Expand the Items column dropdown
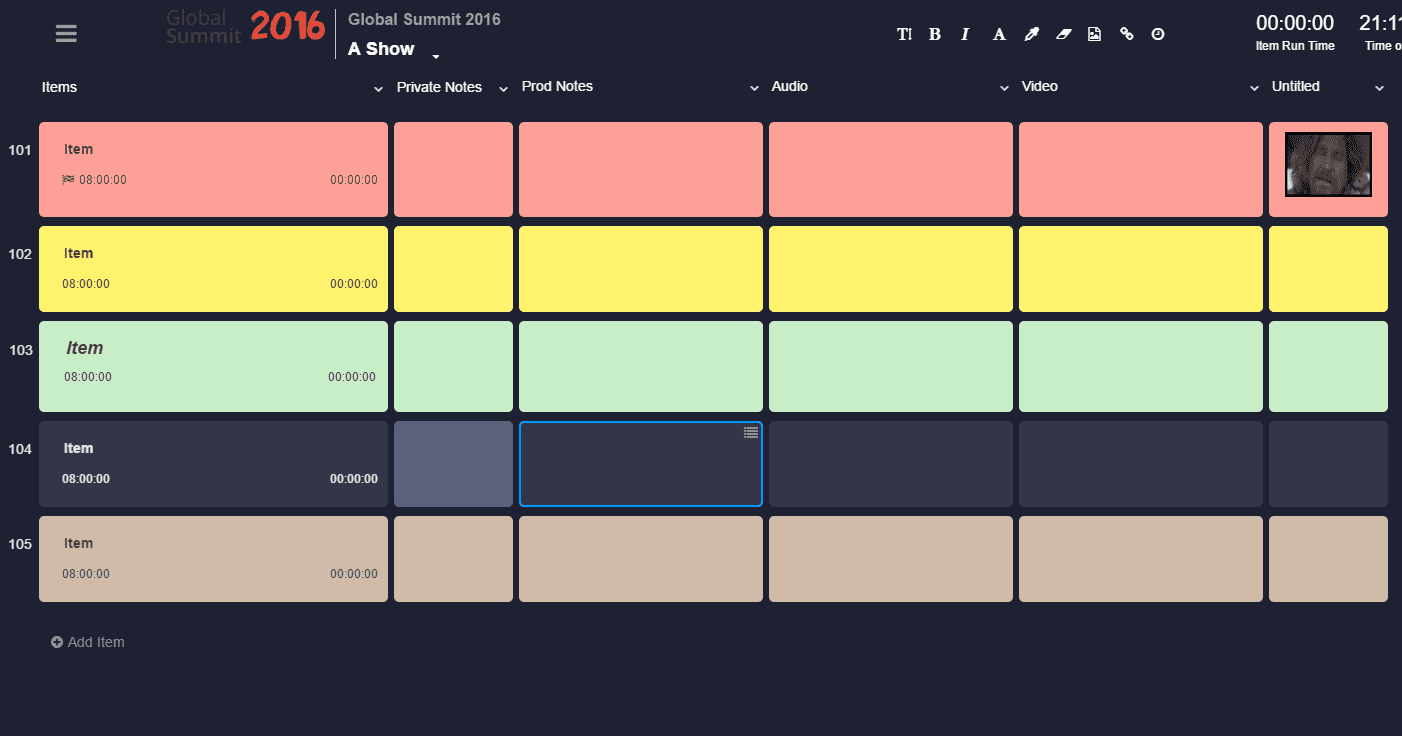This screenshot has height=736, width=1402. tap(378, 88)
